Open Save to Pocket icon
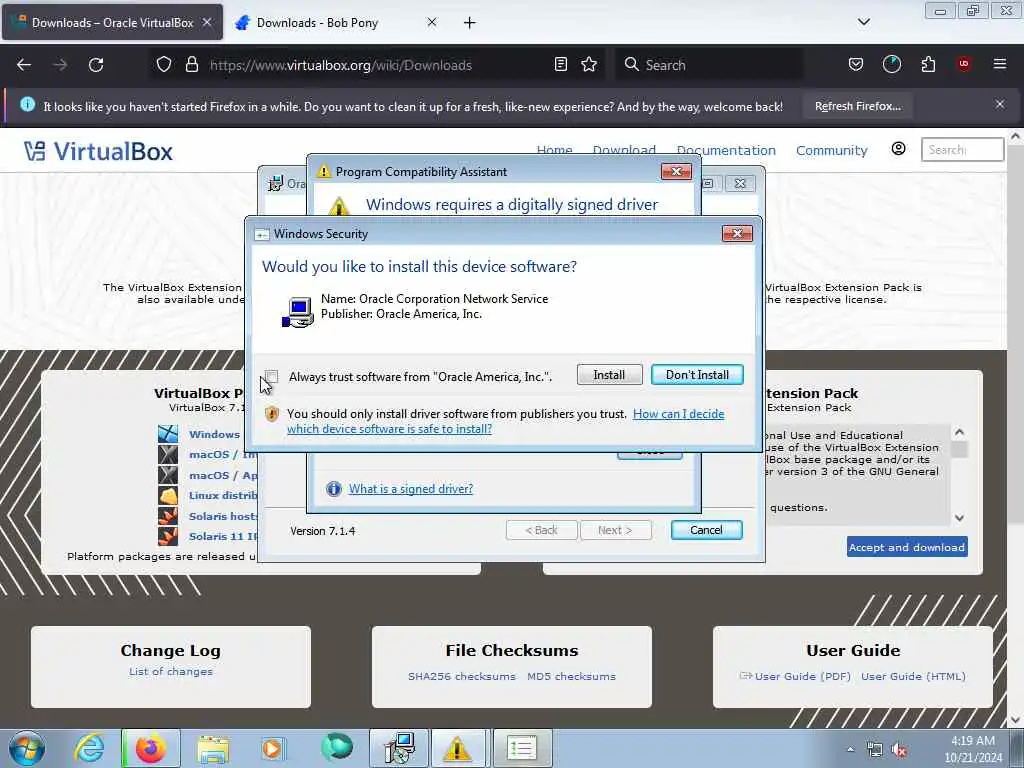The image size is (1024, 768). click(x=856, y=65)
